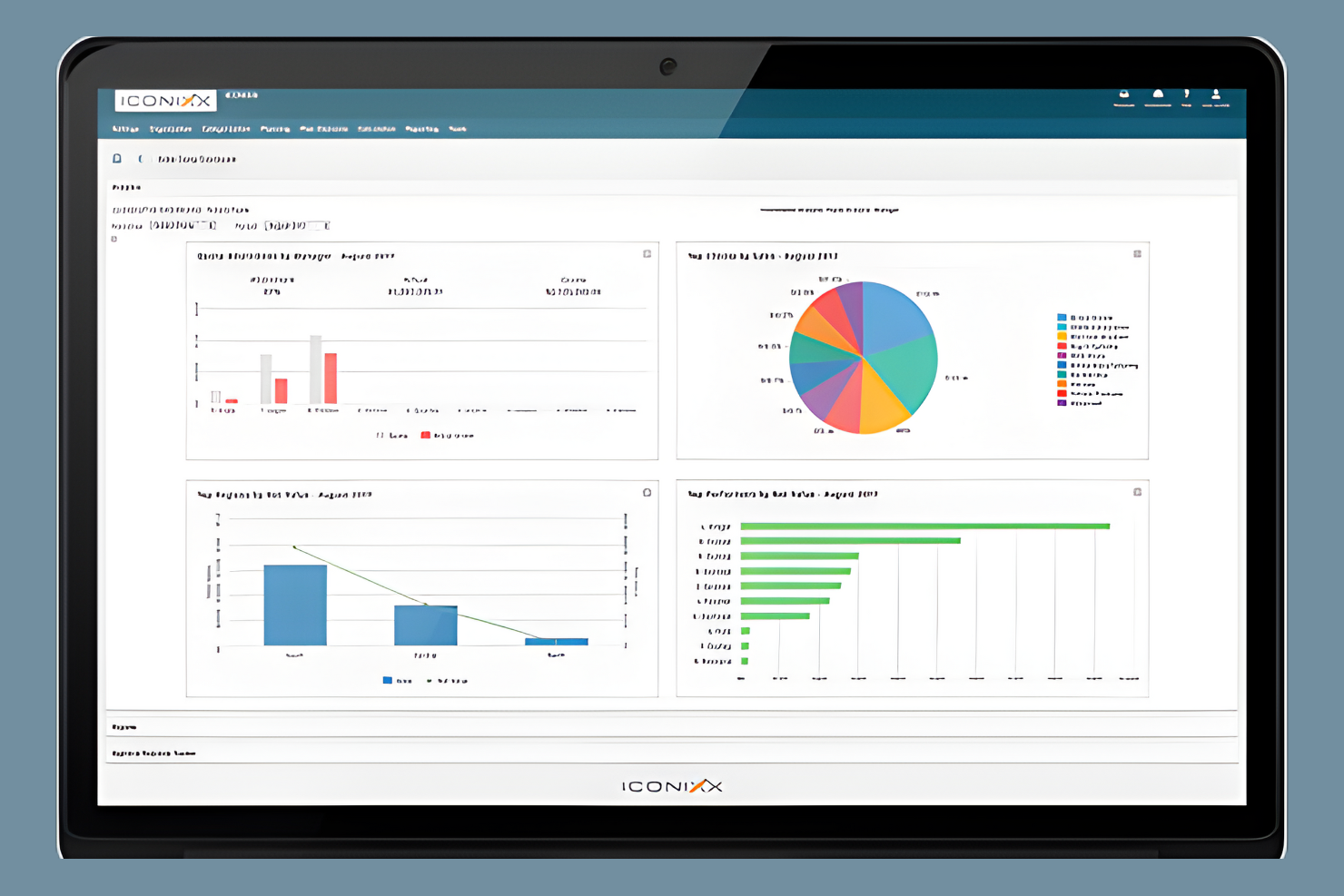Open settings on the regions chart panel
This screenshot has height=896, width=1344.
pyautogui.click(x=647, y=492)
